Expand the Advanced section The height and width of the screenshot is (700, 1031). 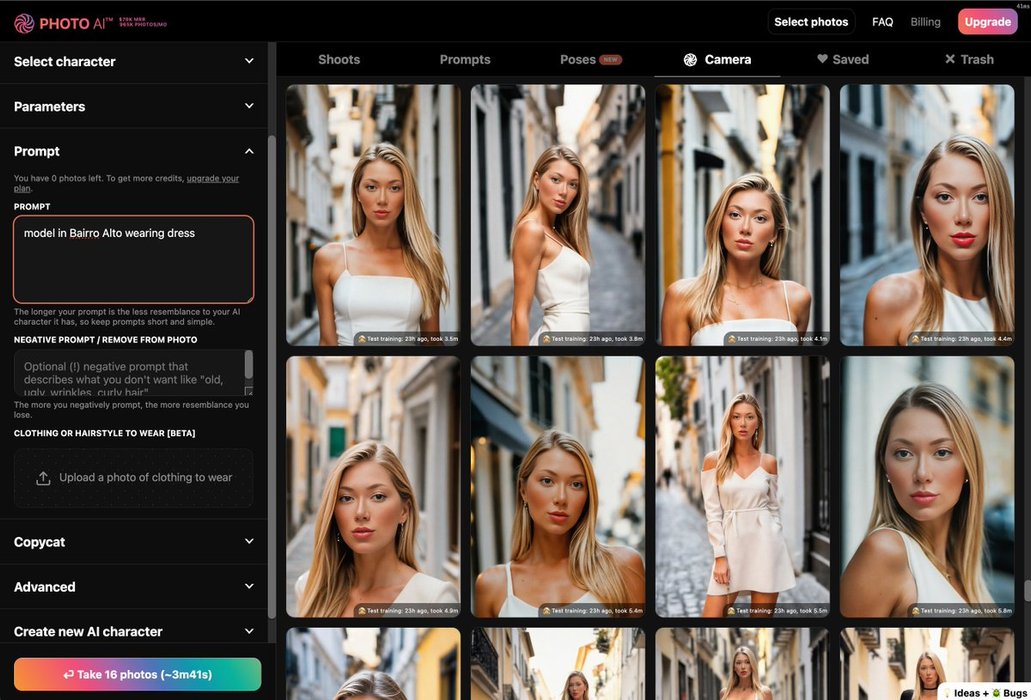[133, 586]
